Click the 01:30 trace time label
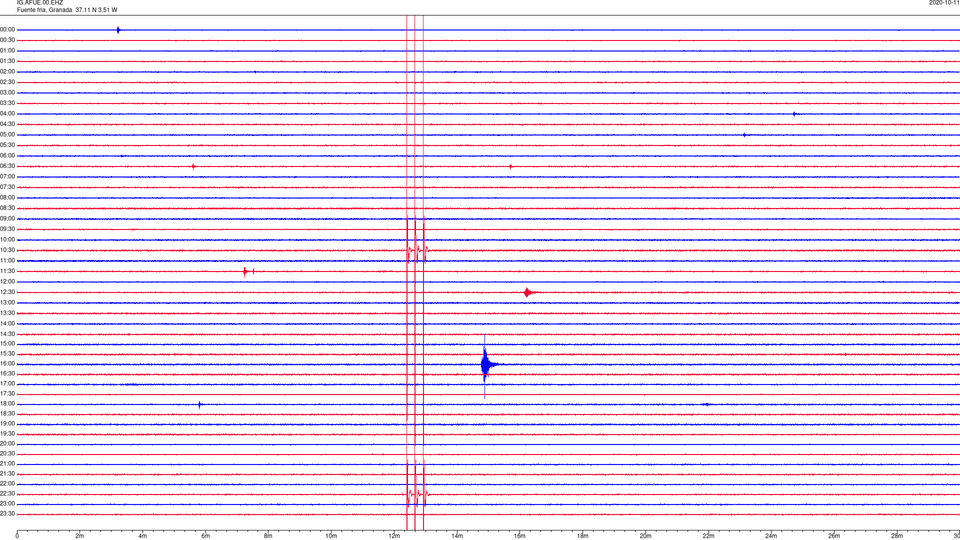The width and height of the screenshot is (960, 540). tap(8, 61)
